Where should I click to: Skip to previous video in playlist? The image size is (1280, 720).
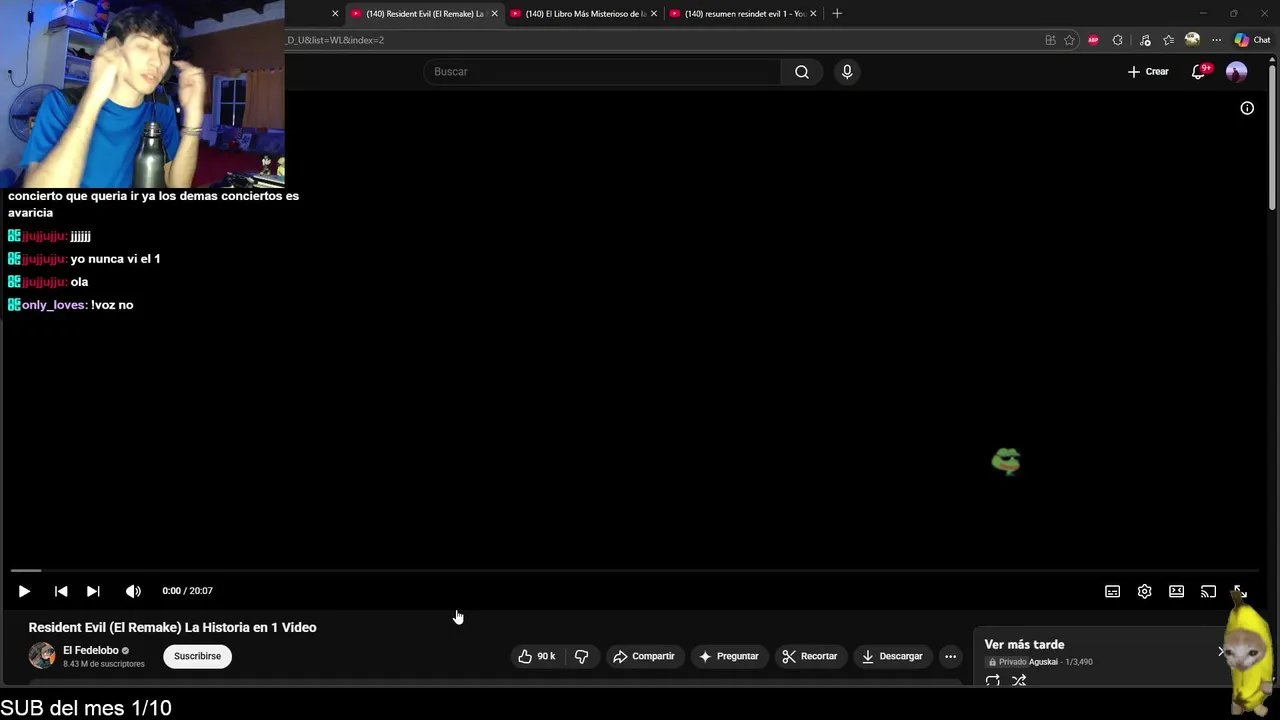point(61,591)
